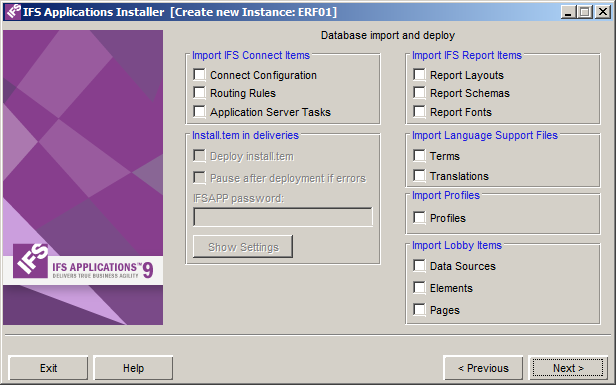Check Application Server Tasks

click(x=200, y=112)
